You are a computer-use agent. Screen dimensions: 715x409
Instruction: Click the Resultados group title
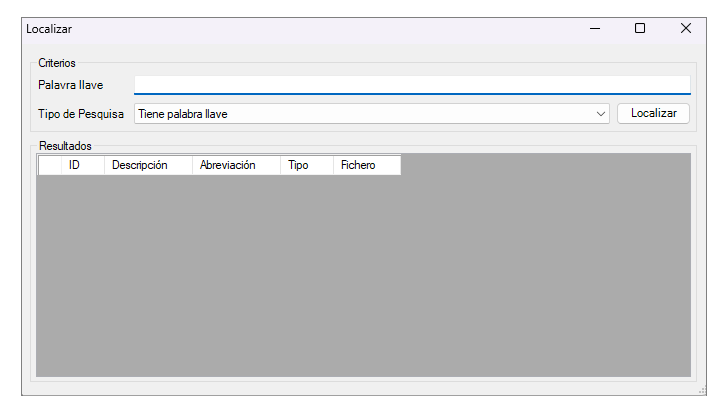[x=65, y=146]
